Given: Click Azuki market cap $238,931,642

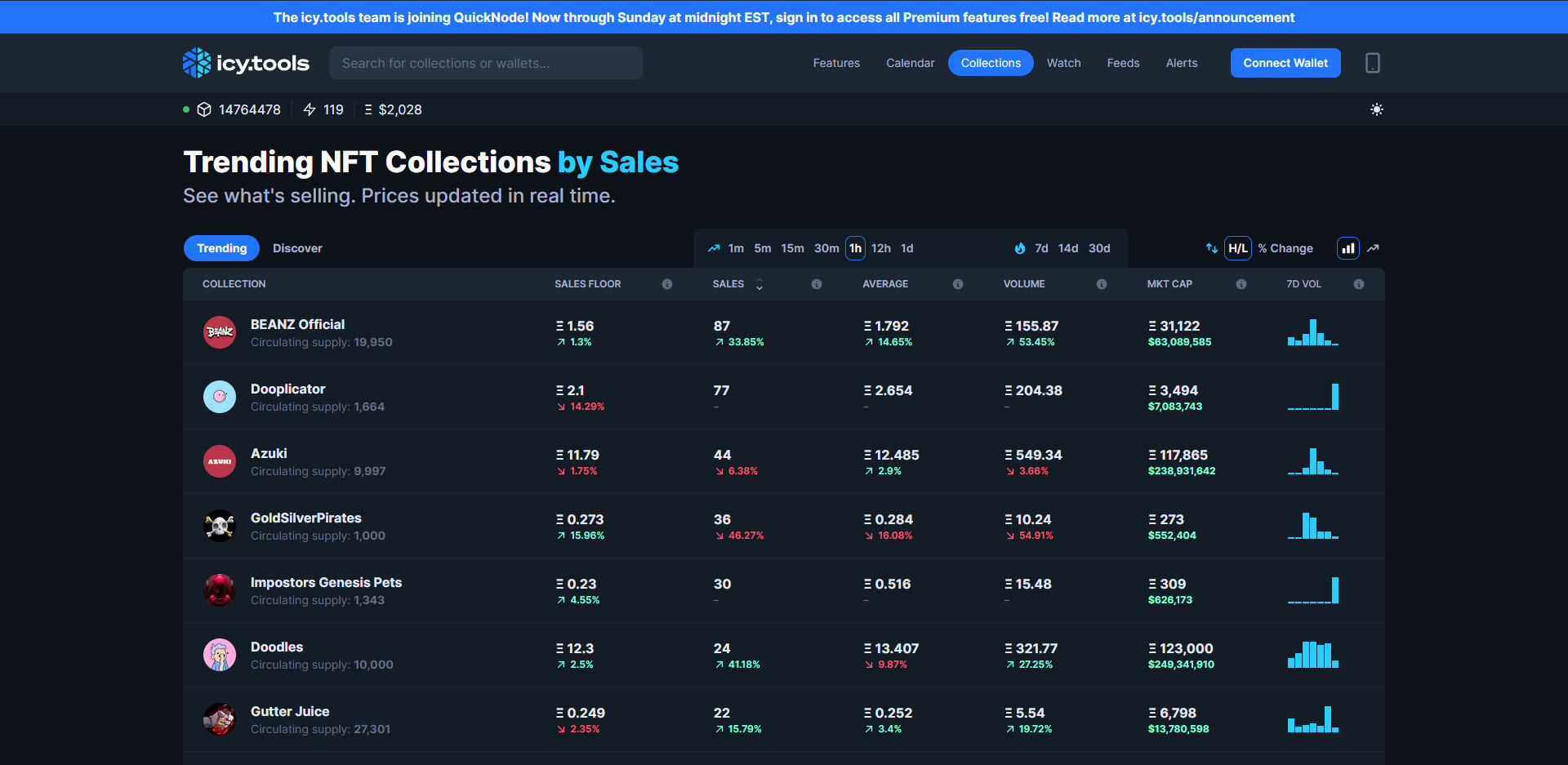Looking at the screenshot, I should [1182, 471].
